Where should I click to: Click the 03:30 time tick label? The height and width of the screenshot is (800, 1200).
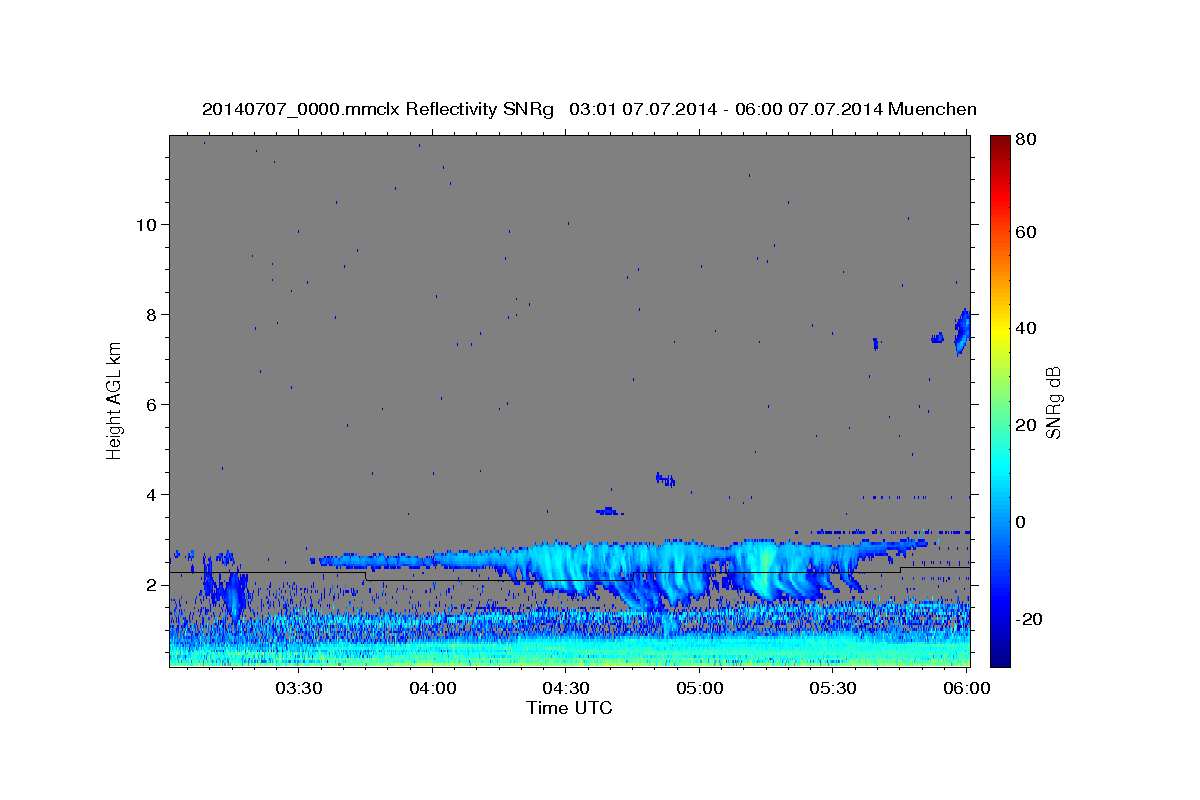(x=299, y=689)
